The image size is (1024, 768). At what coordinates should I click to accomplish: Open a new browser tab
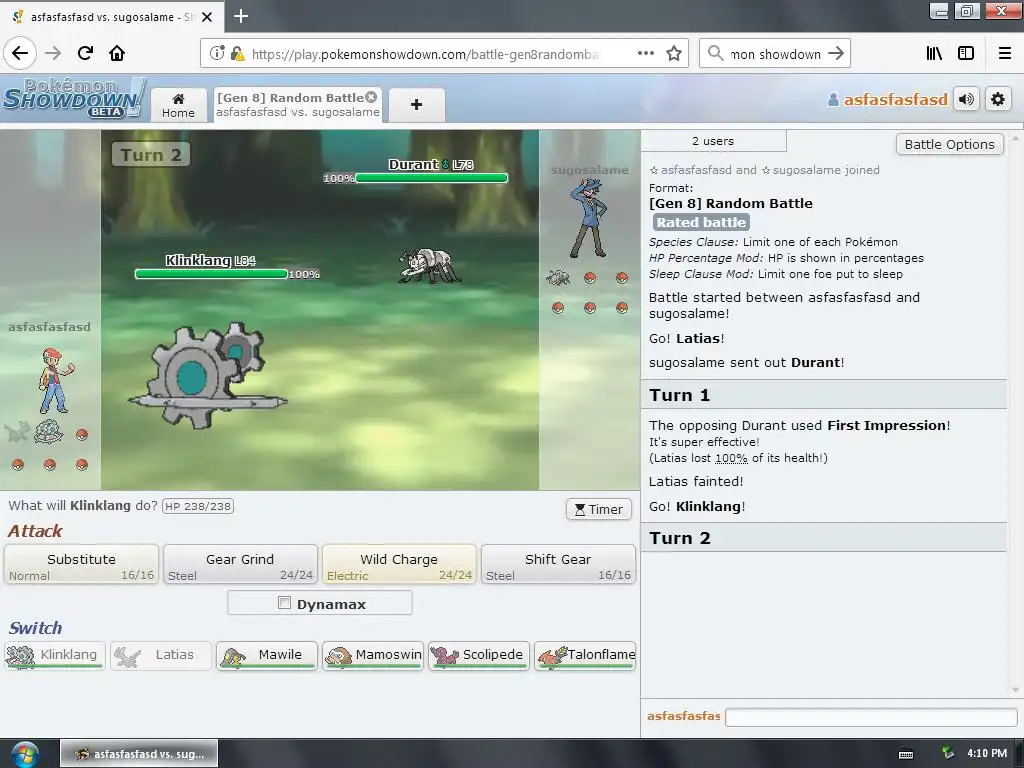tap(241, 16)
